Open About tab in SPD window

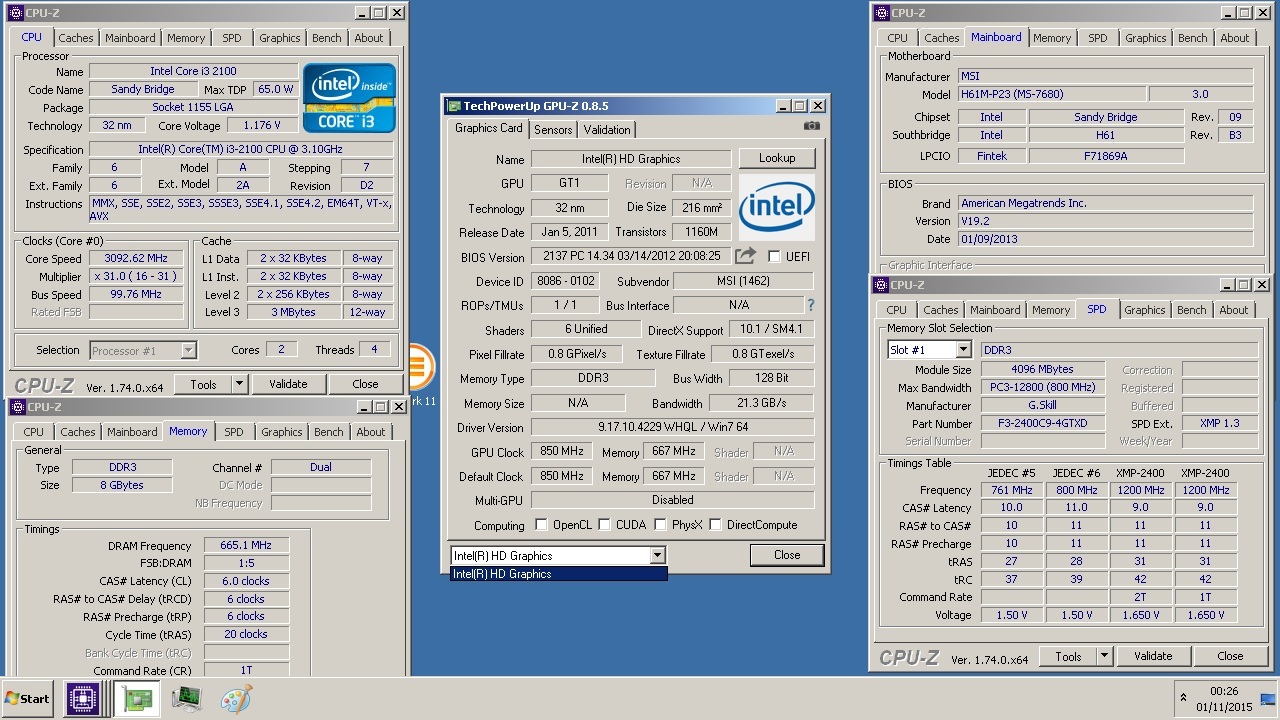[x=1234, y=310]
